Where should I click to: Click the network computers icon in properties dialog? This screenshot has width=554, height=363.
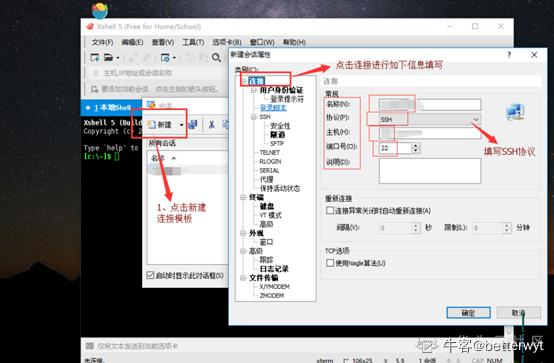pyautogui.click(x=515, y=112)
